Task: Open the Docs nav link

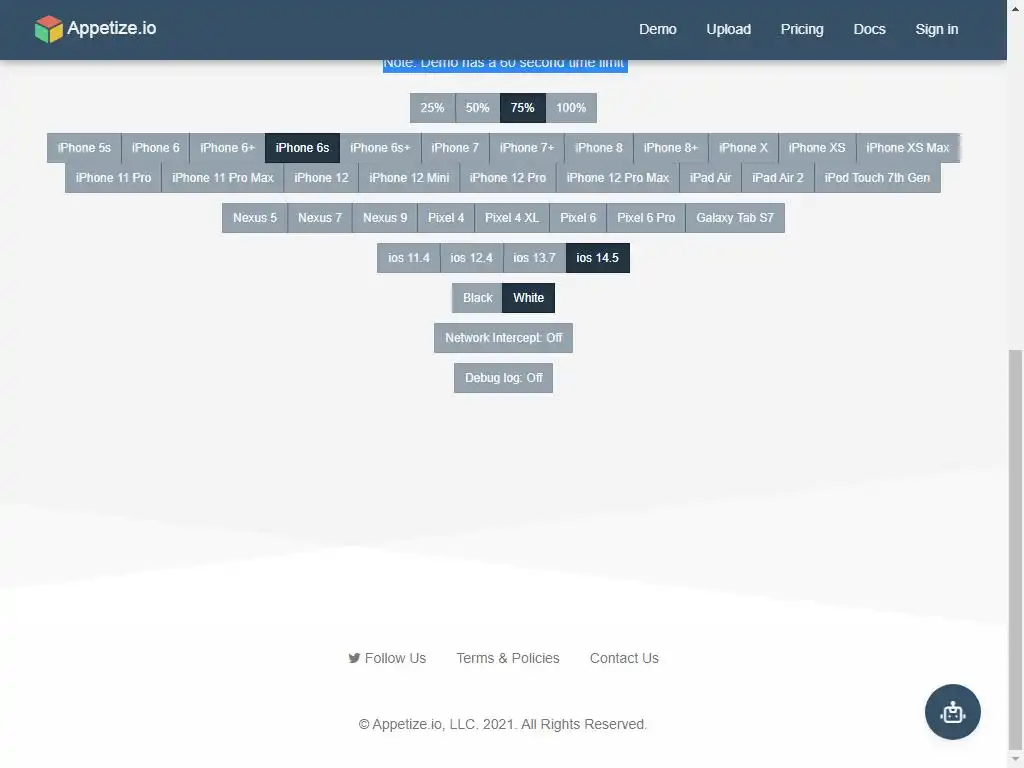Action: coord(869,29)
